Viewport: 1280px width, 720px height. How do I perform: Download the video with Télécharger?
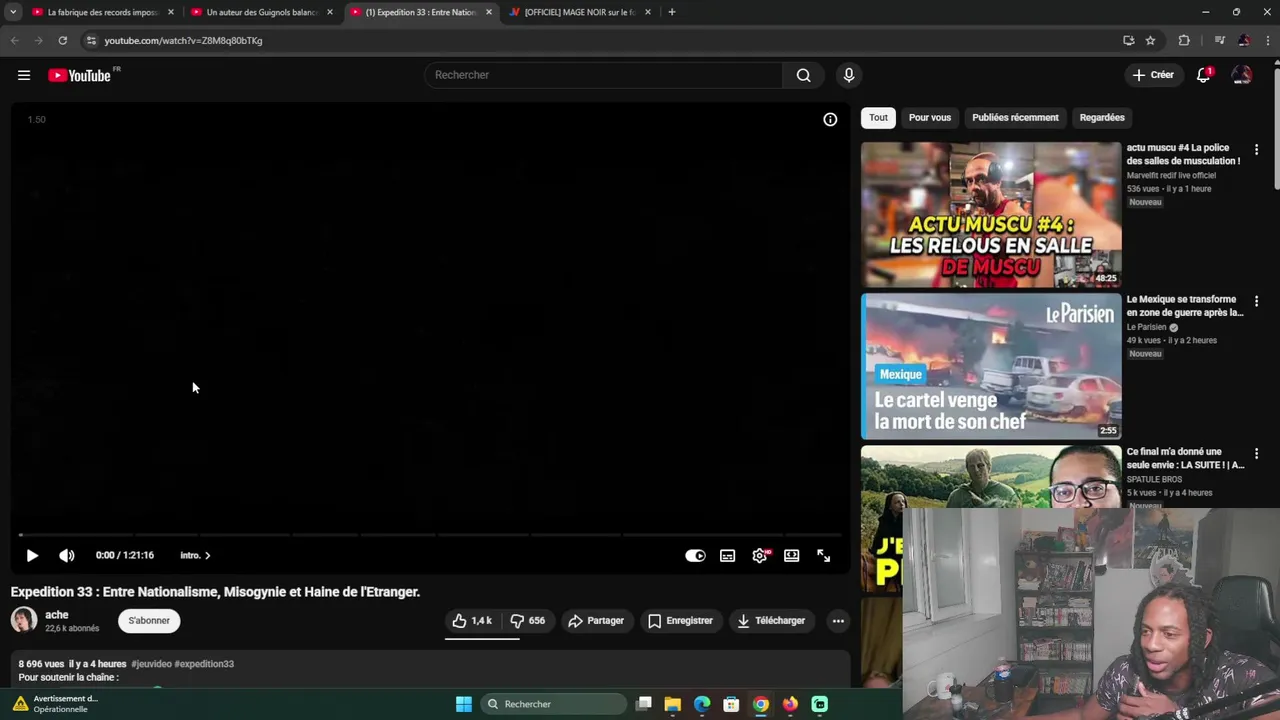click(771, 621)
